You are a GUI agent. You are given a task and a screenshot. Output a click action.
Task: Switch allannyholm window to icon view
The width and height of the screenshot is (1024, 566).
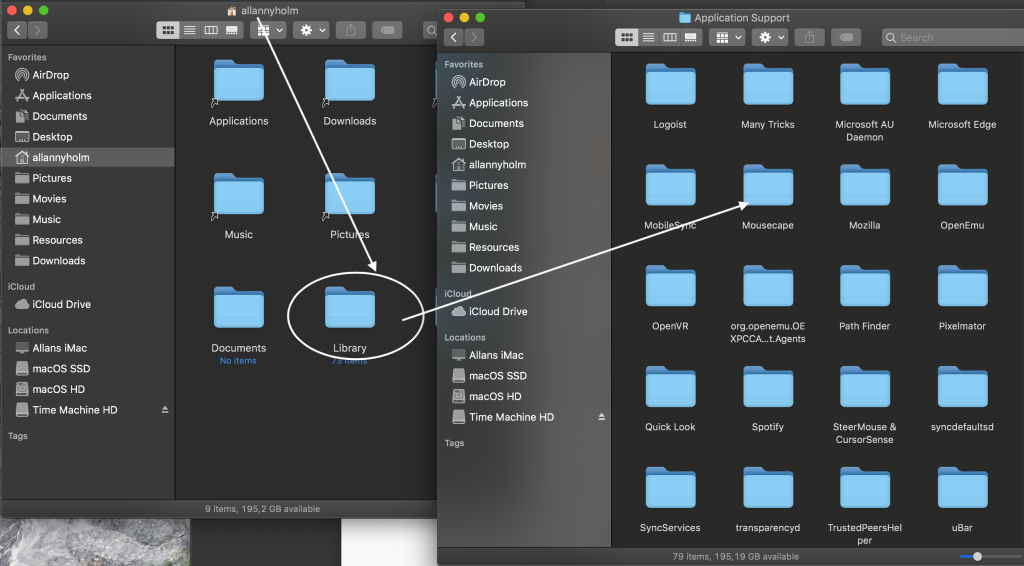coord(168,30)
